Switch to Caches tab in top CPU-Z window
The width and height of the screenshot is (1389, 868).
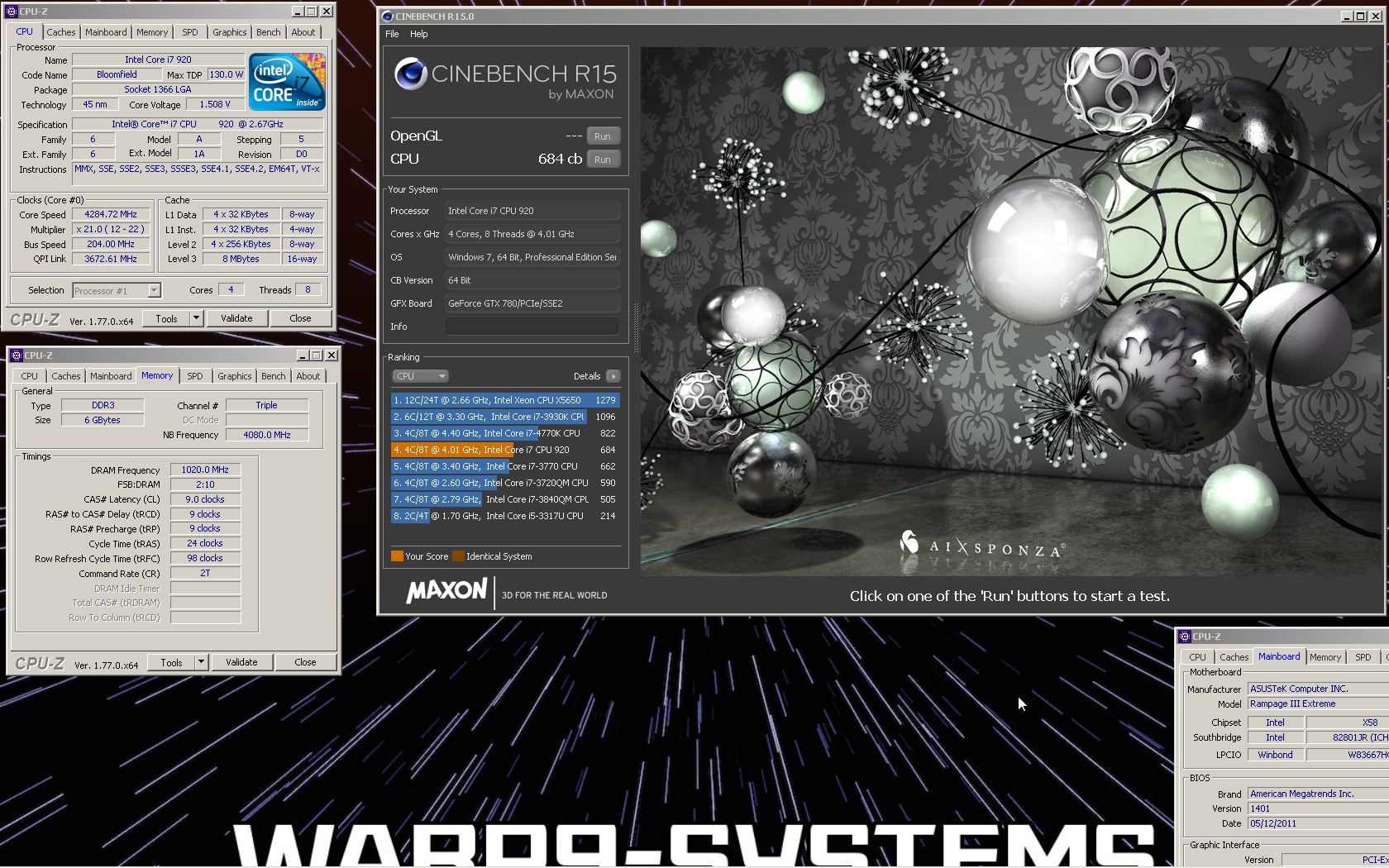coord(60,32)
